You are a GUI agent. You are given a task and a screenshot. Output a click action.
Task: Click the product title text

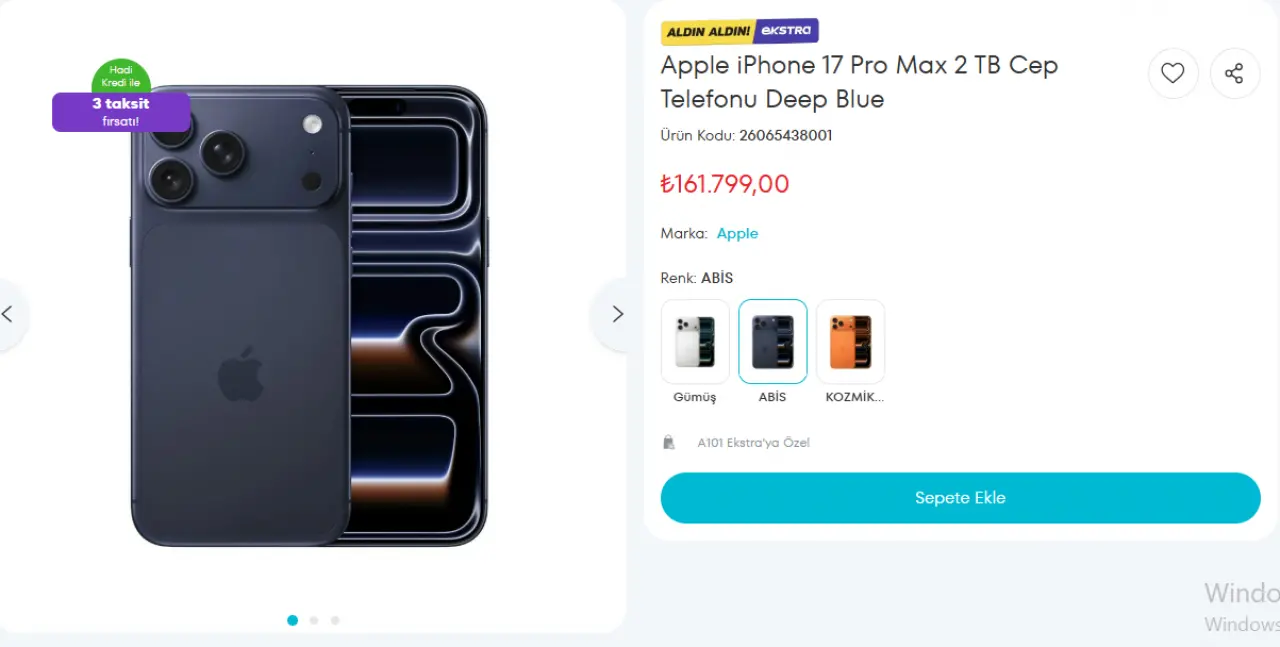[x=858, y=82]
